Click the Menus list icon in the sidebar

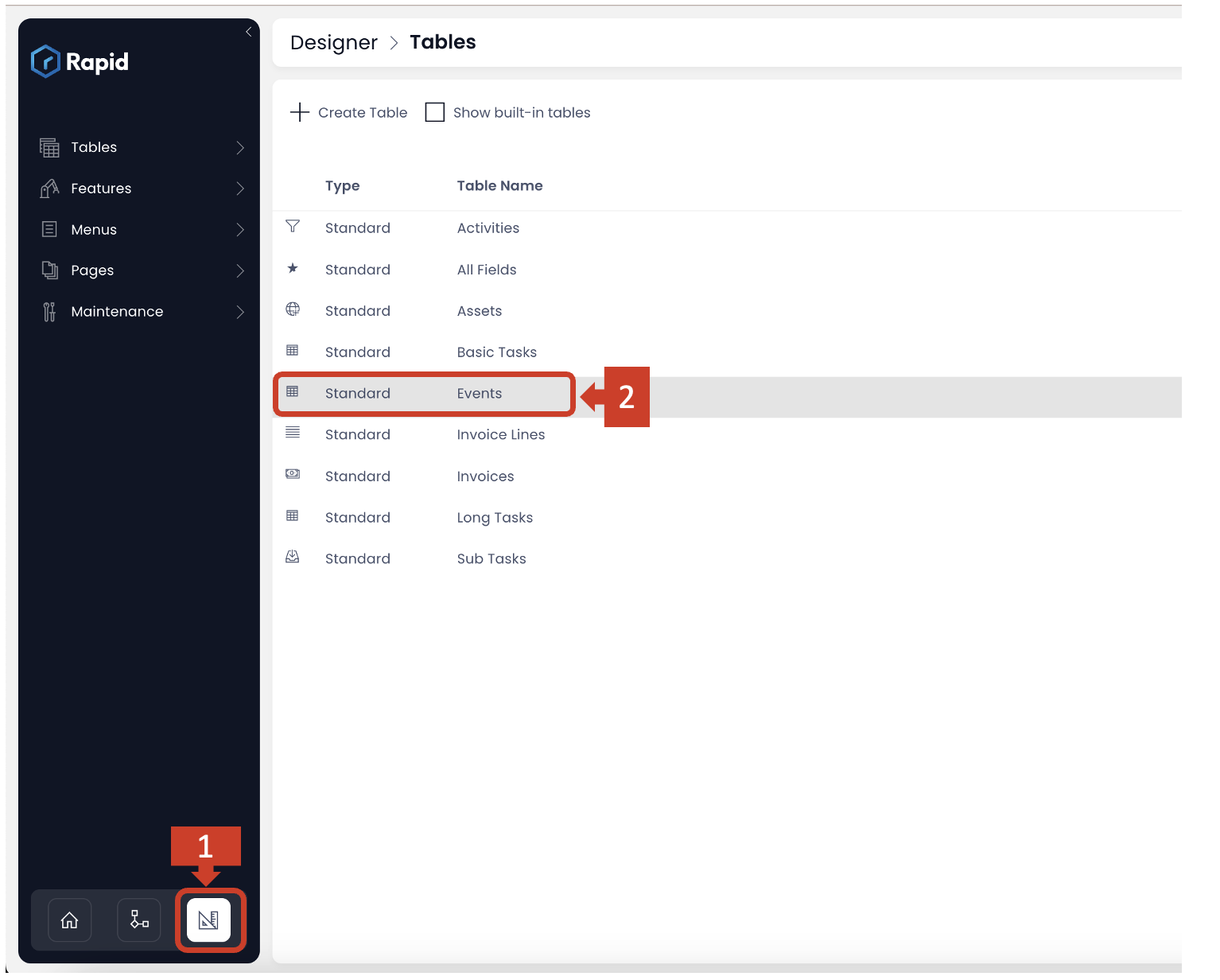pos(49,229)
